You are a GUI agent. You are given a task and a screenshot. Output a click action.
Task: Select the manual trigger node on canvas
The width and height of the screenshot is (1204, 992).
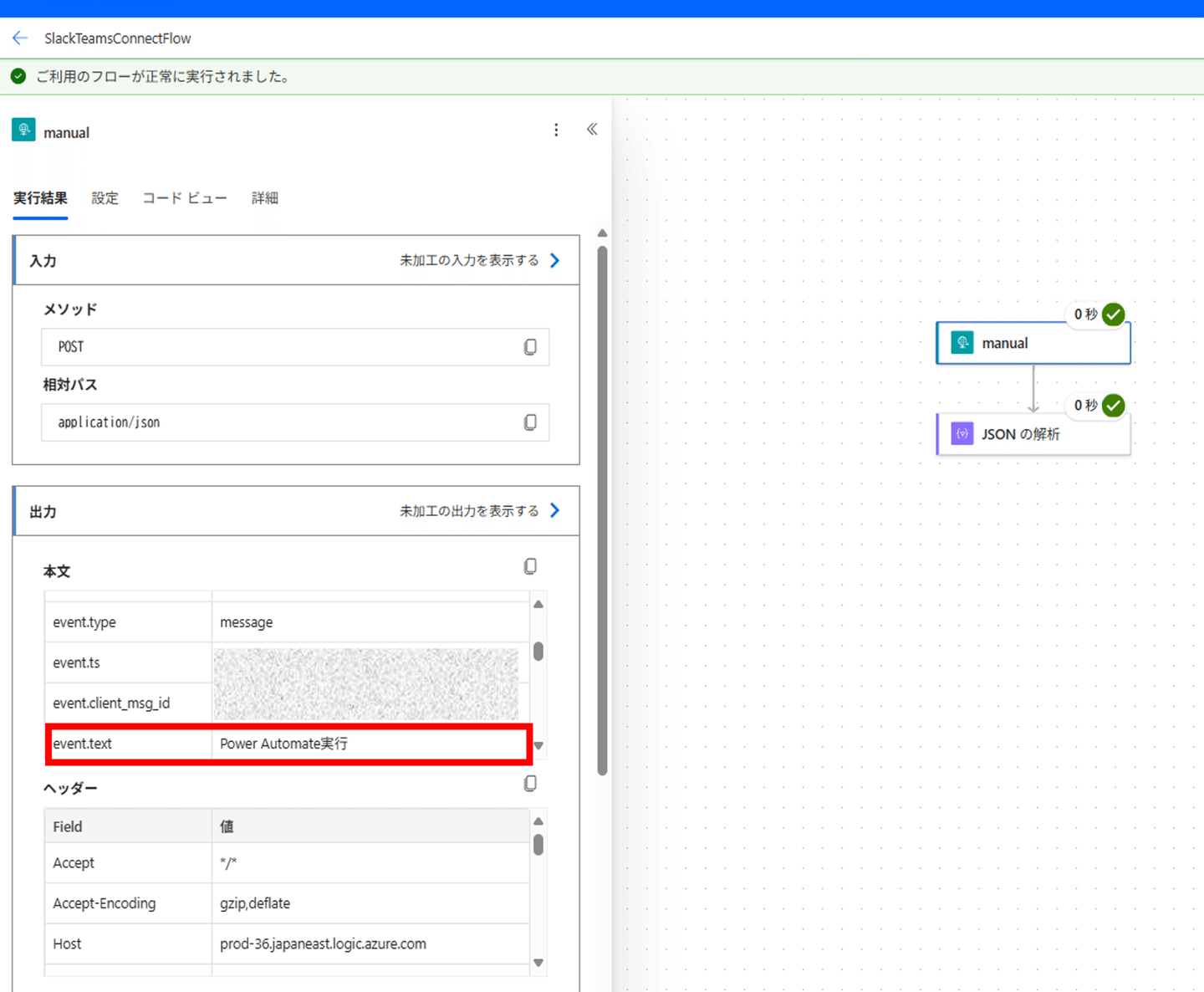1033,344
